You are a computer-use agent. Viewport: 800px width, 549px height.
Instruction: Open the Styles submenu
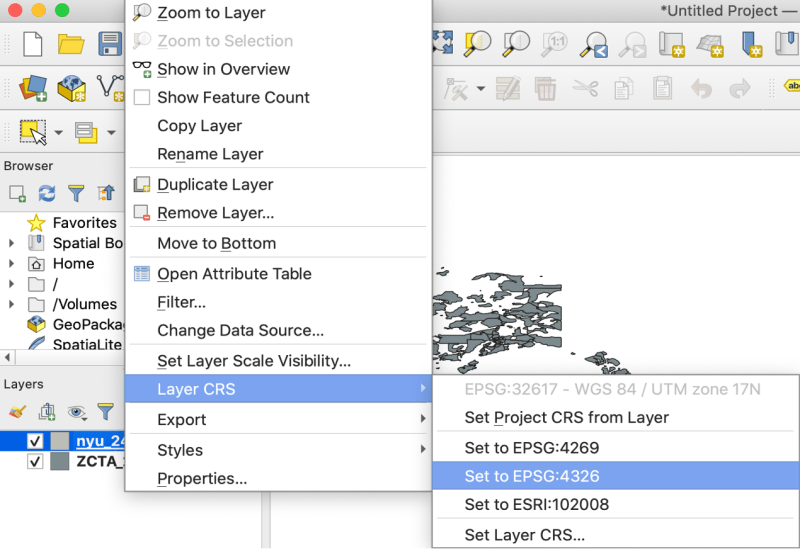279,450
